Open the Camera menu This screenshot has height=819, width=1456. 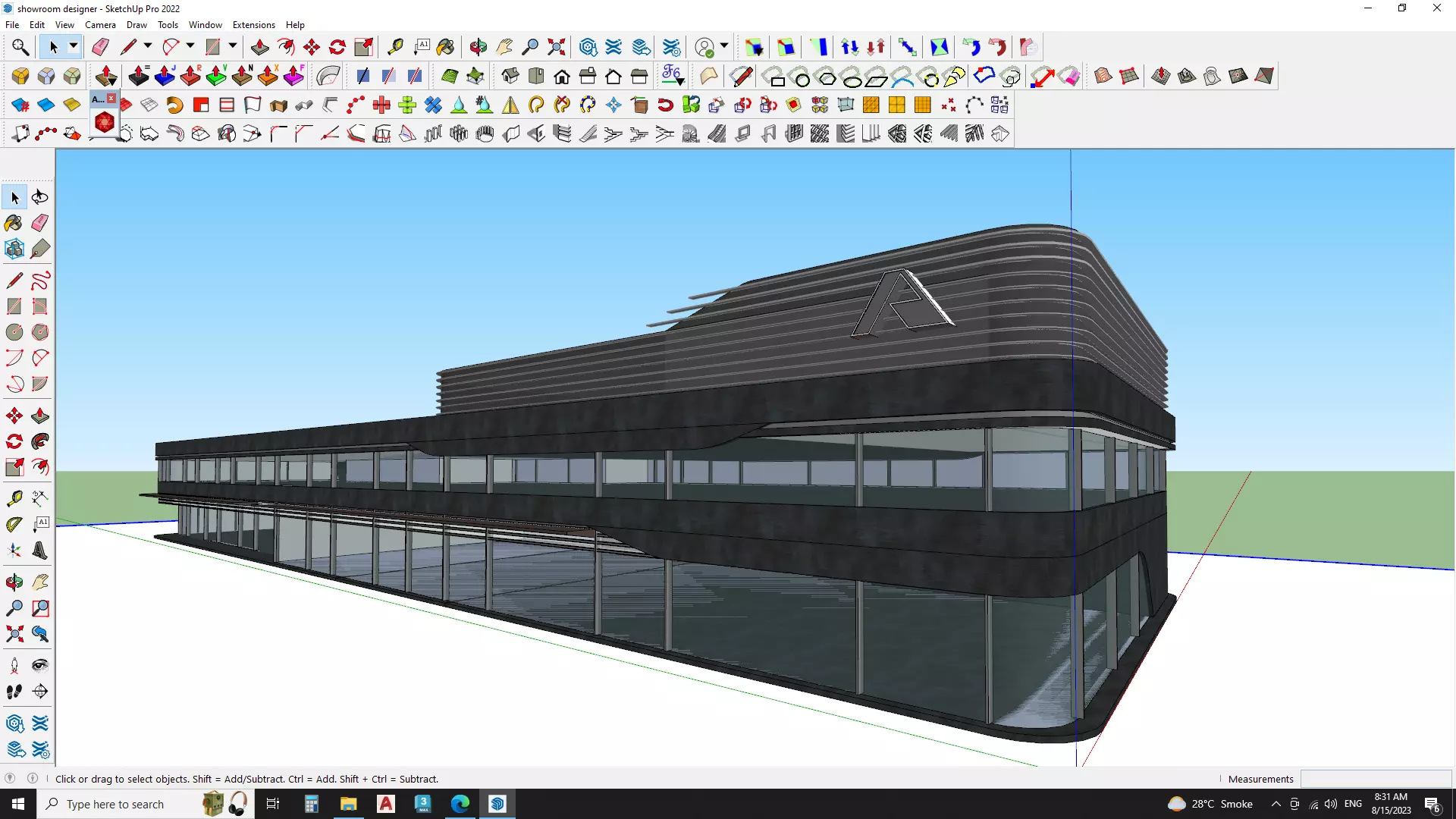click(x=100, y=25)
